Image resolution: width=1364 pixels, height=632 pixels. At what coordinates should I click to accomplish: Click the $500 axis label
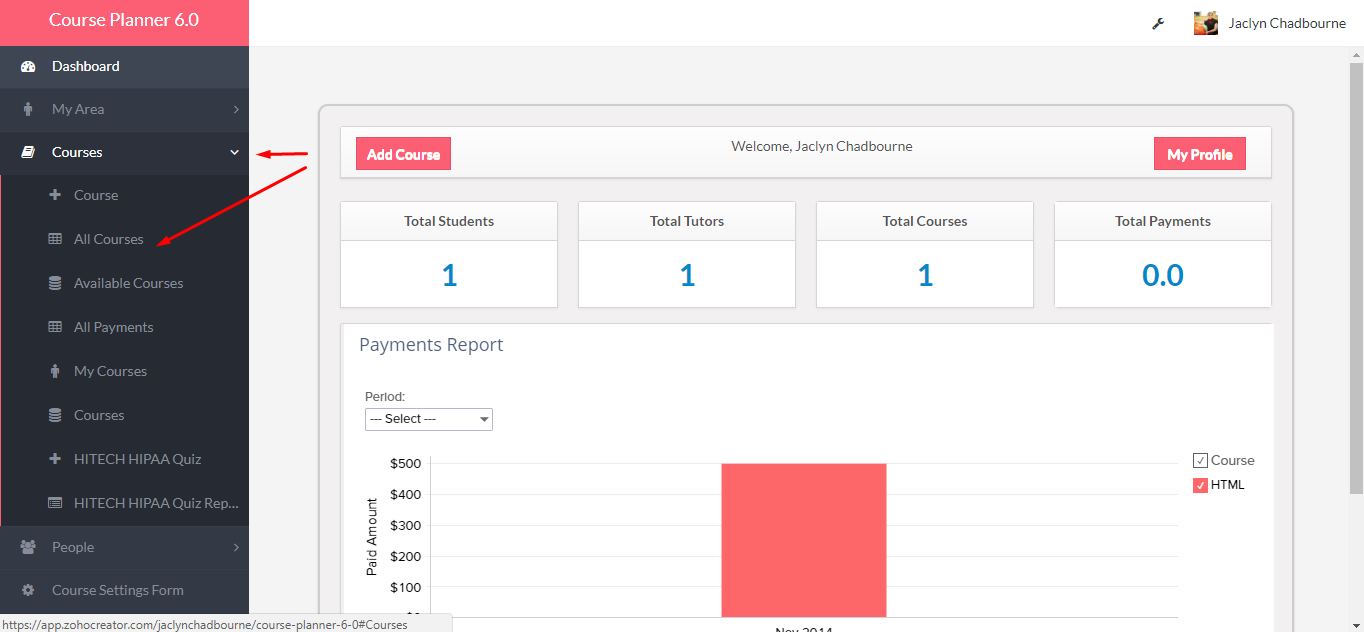click(406, 463)
